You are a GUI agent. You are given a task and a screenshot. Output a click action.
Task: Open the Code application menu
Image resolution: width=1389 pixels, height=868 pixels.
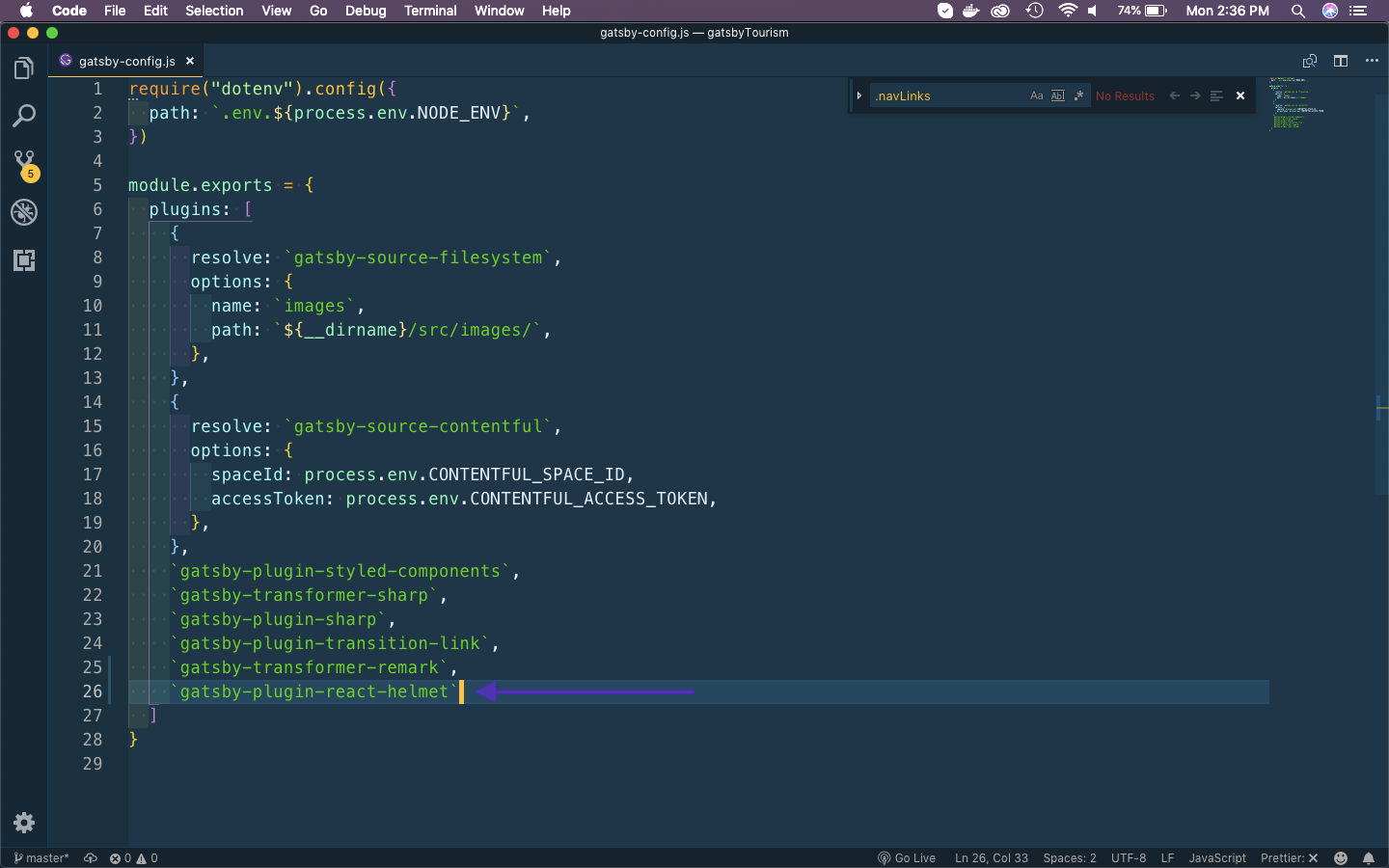pyautogui.click(x=69, y=11)
